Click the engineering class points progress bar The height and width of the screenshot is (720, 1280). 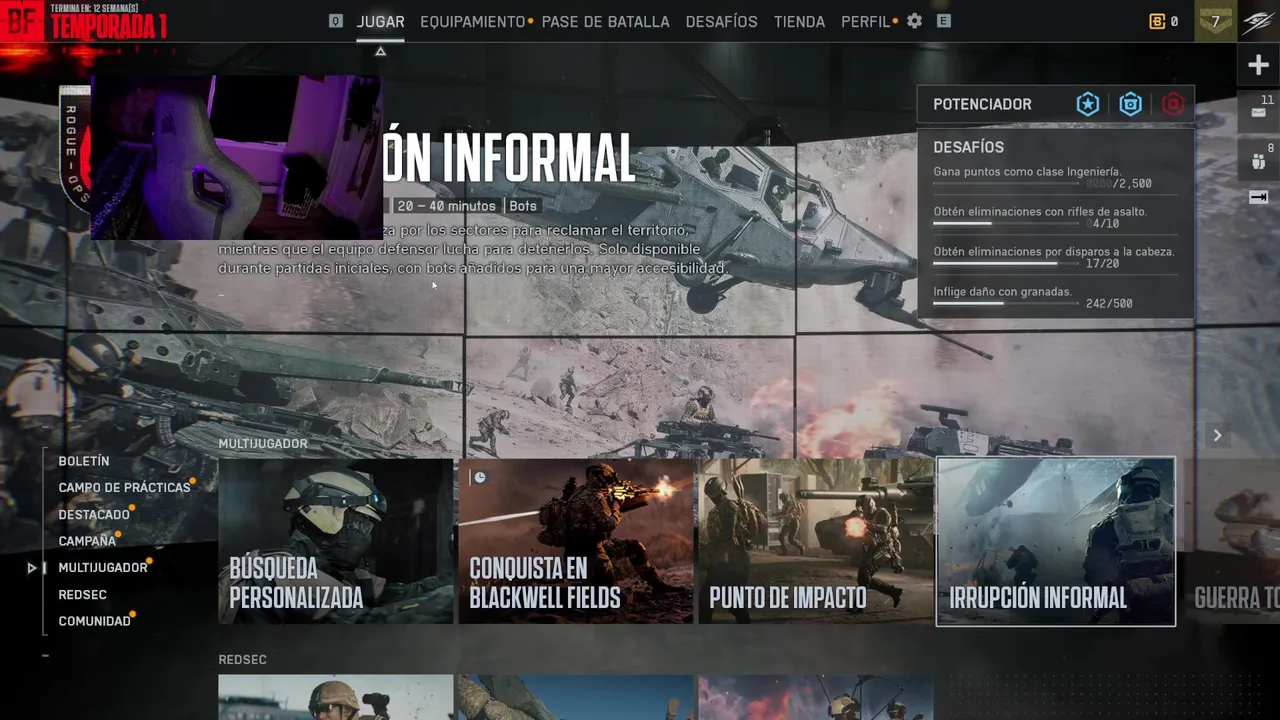(x=1006, y=183)
